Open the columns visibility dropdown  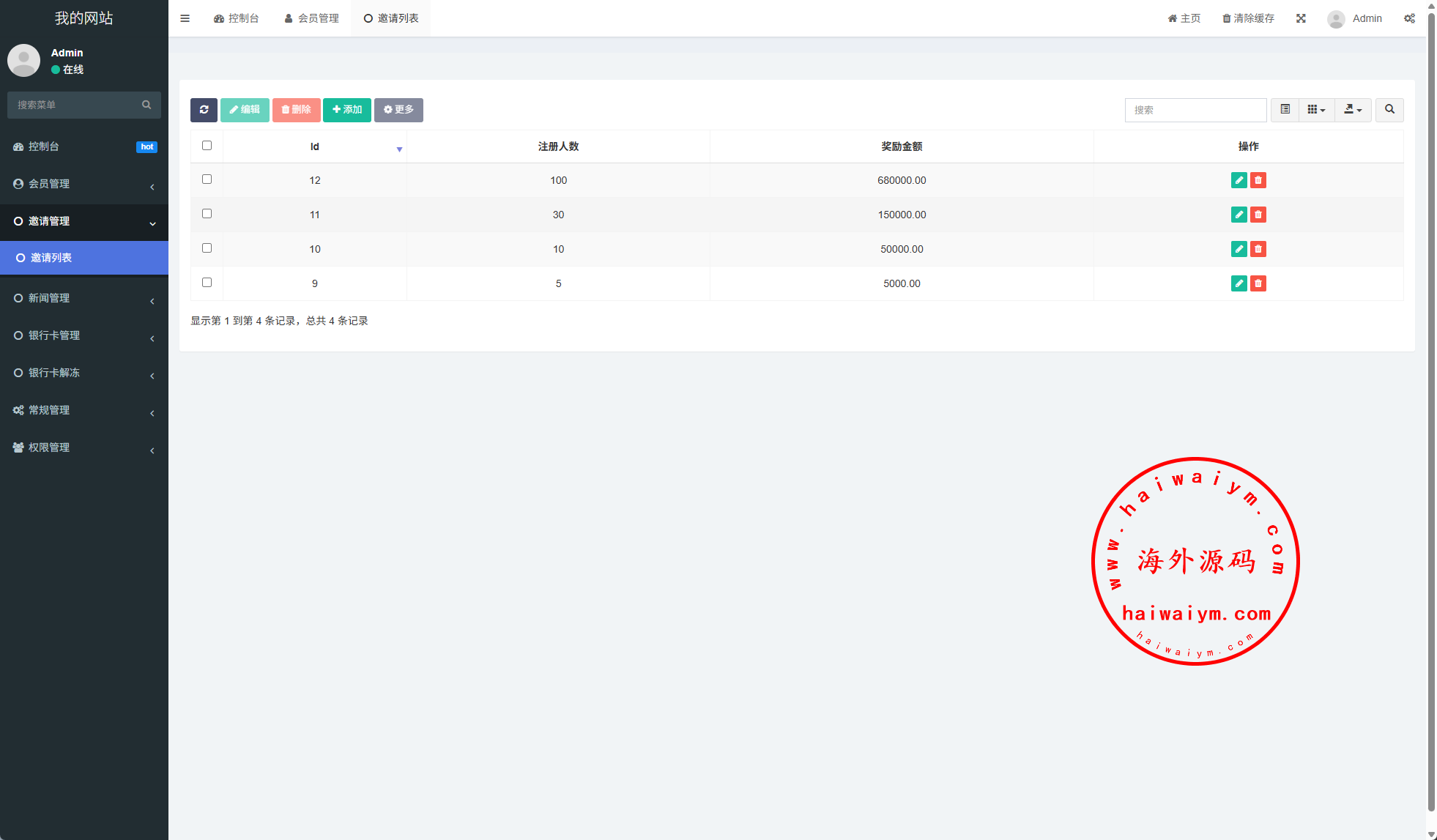click(1316, 110)
